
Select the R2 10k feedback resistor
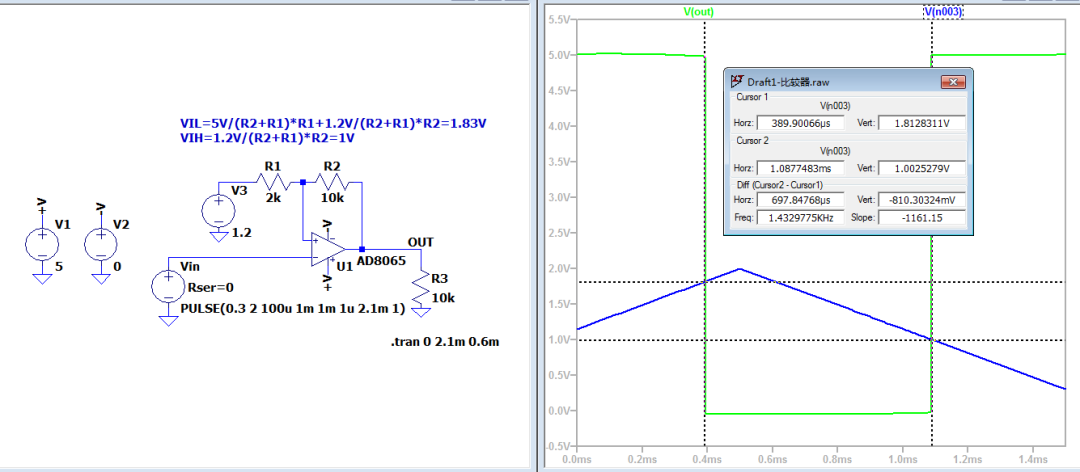click(x=331, y=182)
